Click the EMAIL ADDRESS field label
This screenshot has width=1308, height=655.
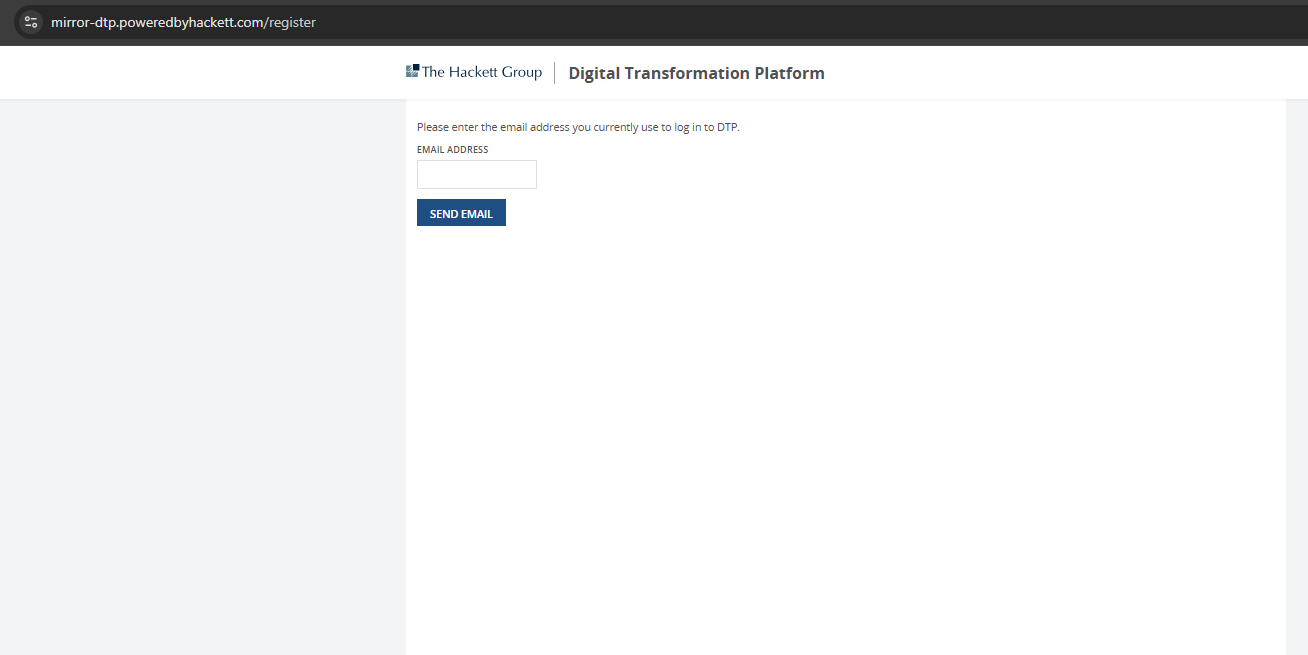[453, 150]
